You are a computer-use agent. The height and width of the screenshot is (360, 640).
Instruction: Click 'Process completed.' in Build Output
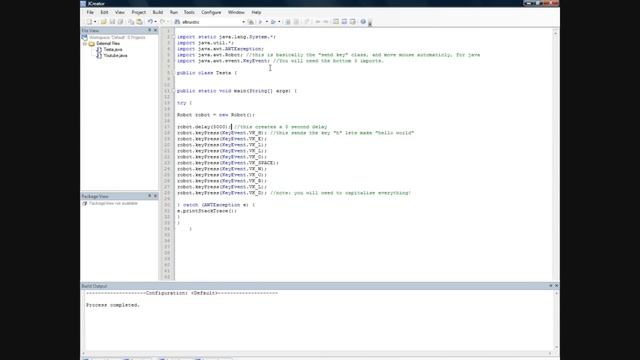click(113, 305)
